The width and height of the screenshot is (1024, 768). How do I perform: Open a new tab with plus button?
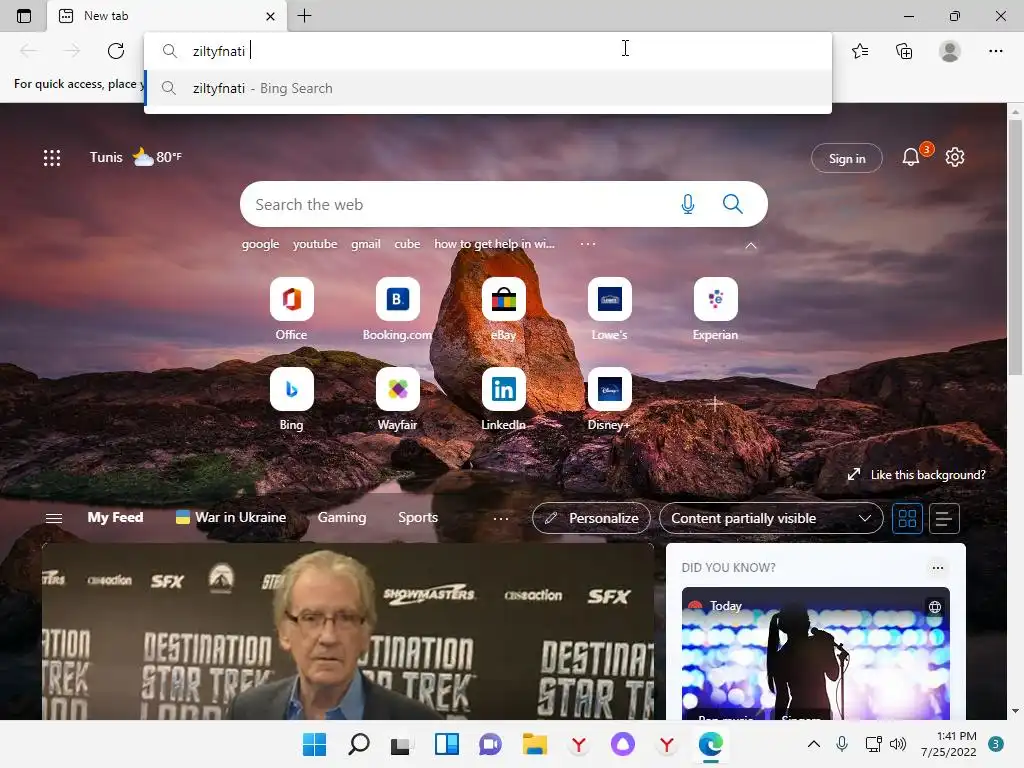coord(304,16)
